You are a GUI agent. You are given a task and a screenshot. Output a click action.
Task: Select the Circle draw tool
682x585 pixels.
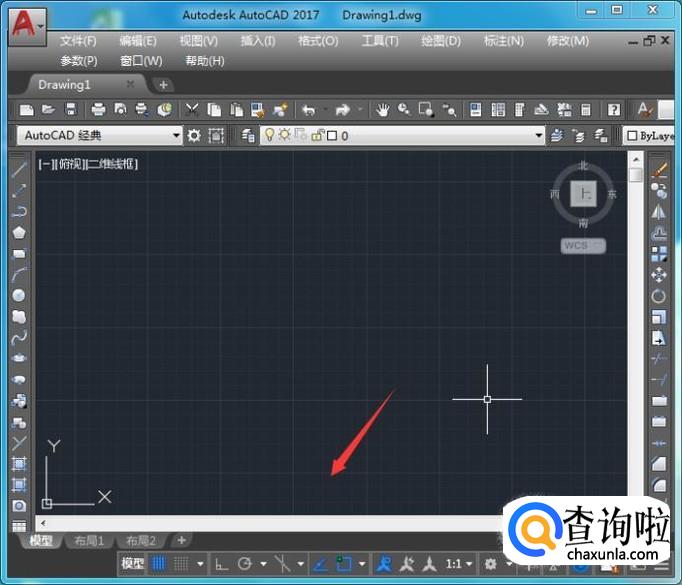point(19,295)
